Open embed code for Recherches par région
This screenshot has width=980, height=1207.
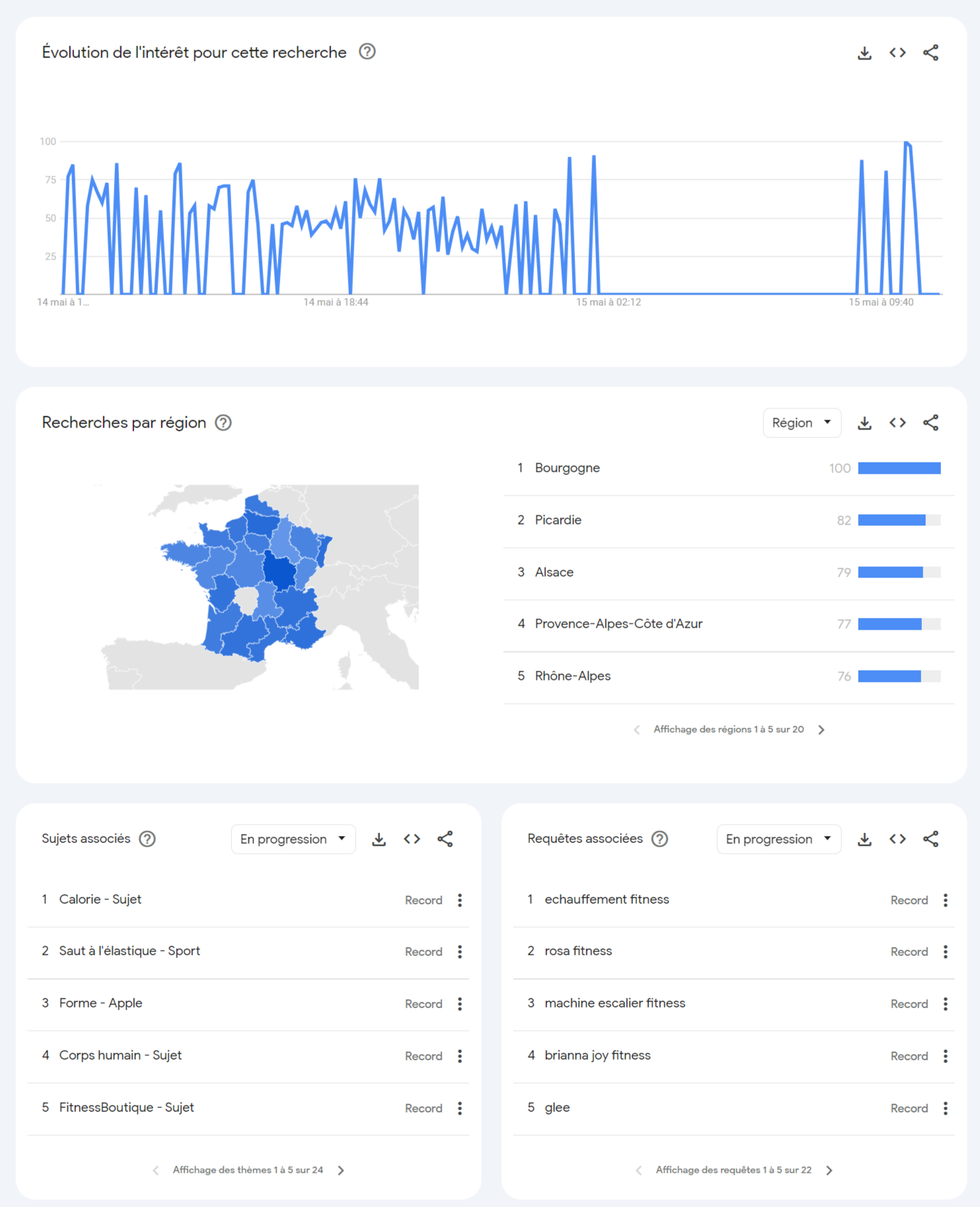(x=897, y=423)
